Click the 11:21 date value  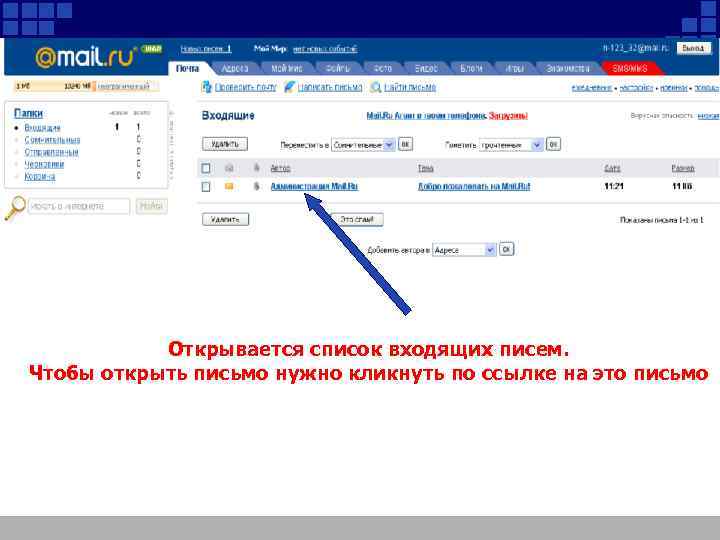(x=614, y=186)
